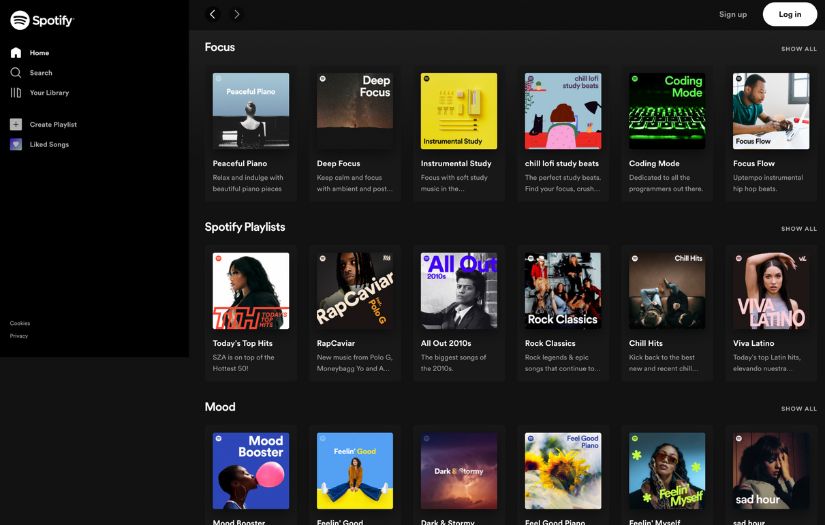Image resolution: width=825 pixels, height=525 pixels.
Task: Click 'Viva Latino' title text
Action: coord(753,344)
